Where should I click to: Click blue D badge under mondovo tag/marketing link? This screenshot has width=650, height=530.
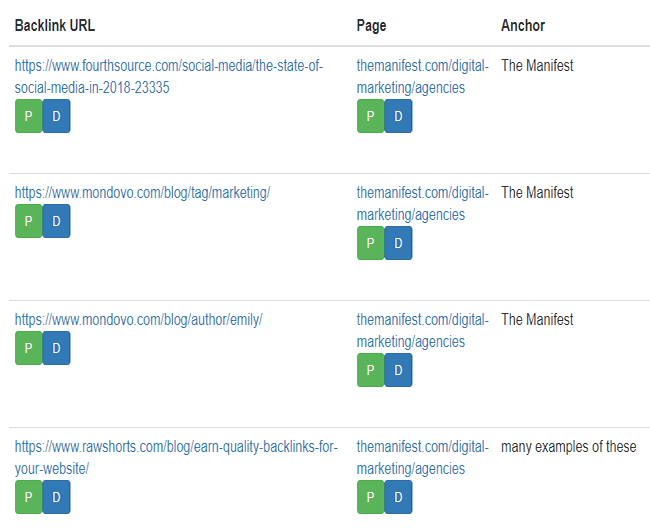56,221
